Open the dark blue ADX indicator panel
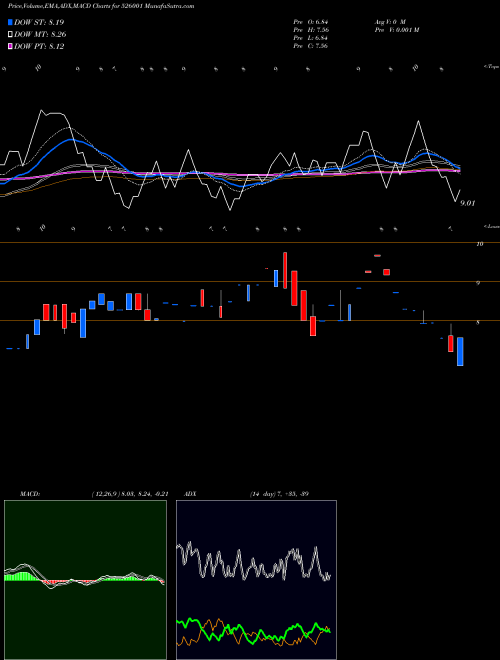Screen dimensions: 500x660 256,580
